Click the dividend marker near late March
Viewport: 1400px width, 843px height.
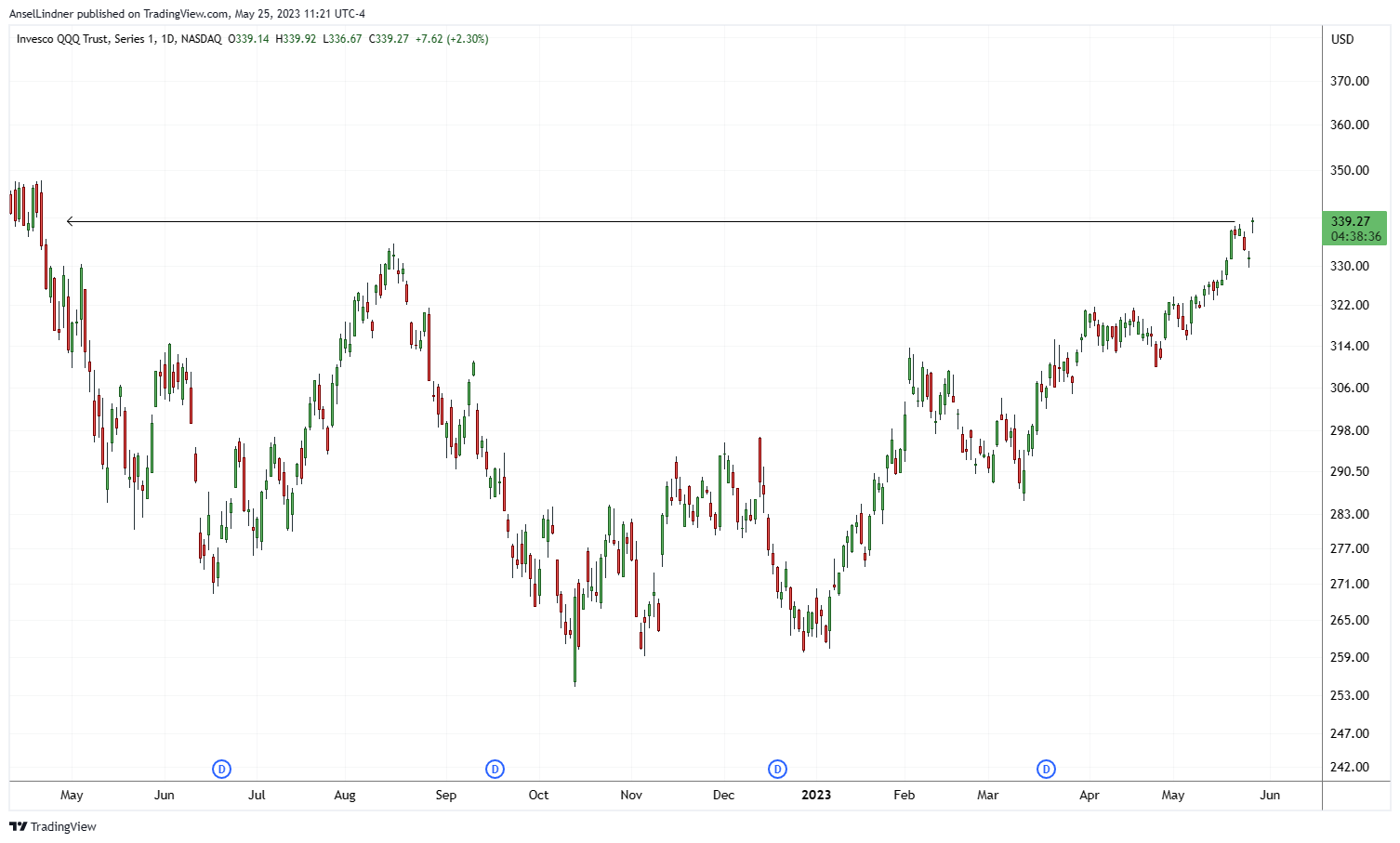click(1047, 769)
